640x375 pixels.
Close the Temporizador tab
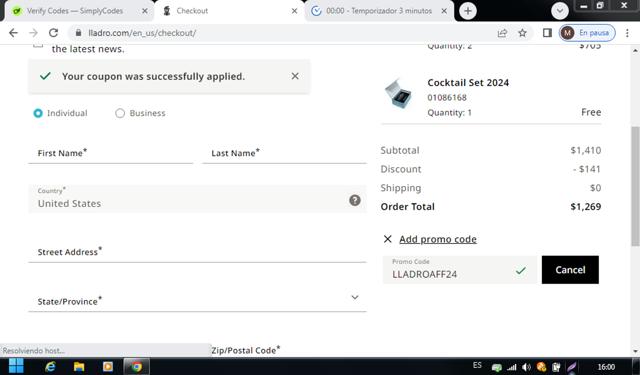[444, 11]
